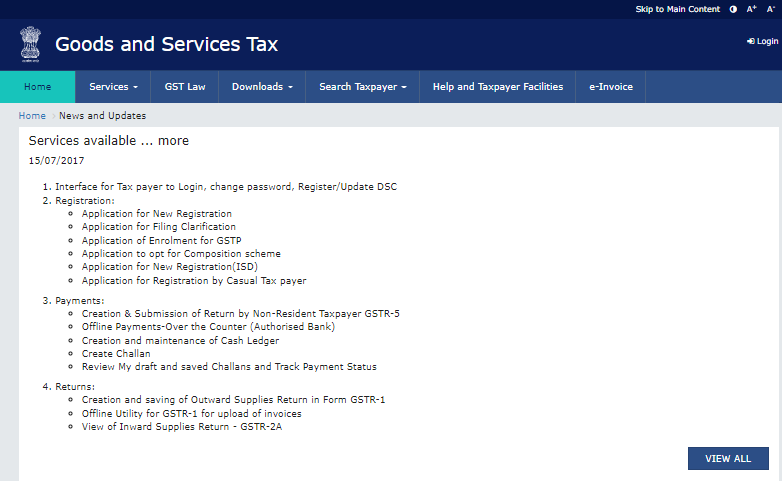Select the Home tab in navbar

tap(37, 87)
